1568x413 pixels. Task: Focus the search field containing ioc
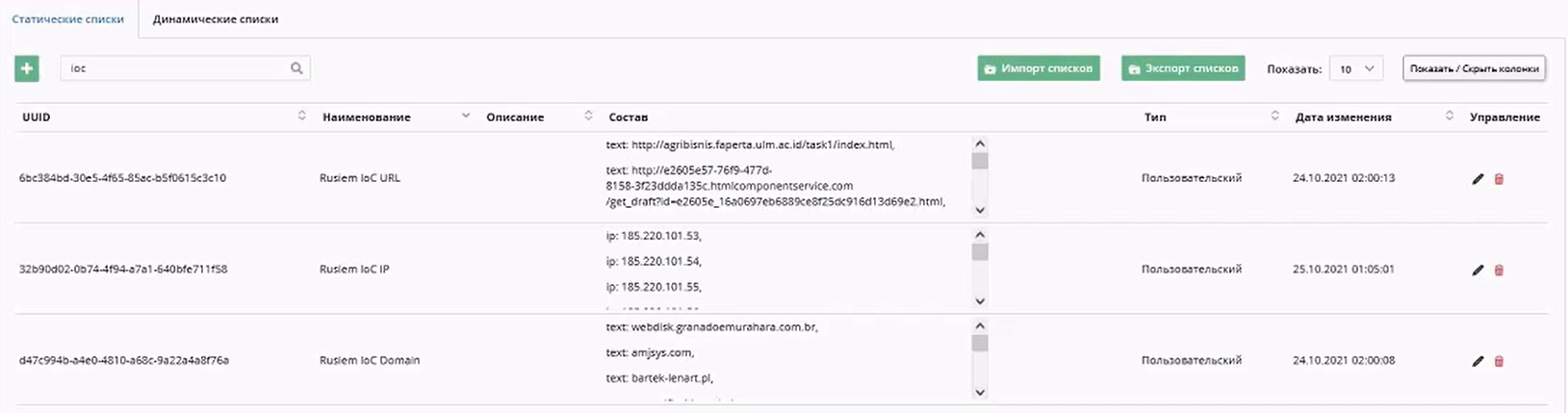click(173, 68)
